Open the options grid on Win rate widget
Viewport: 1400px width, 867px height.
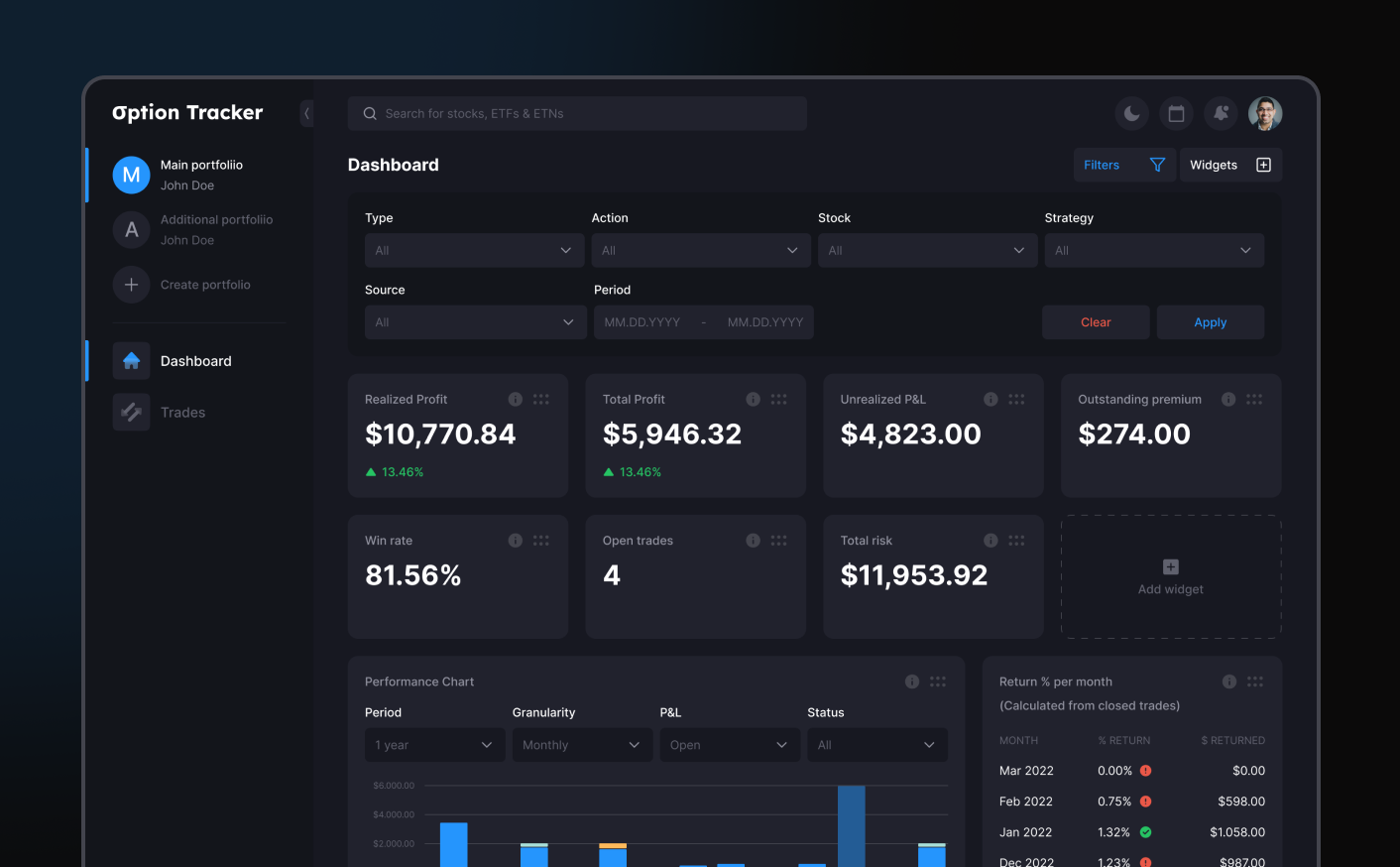540,540
